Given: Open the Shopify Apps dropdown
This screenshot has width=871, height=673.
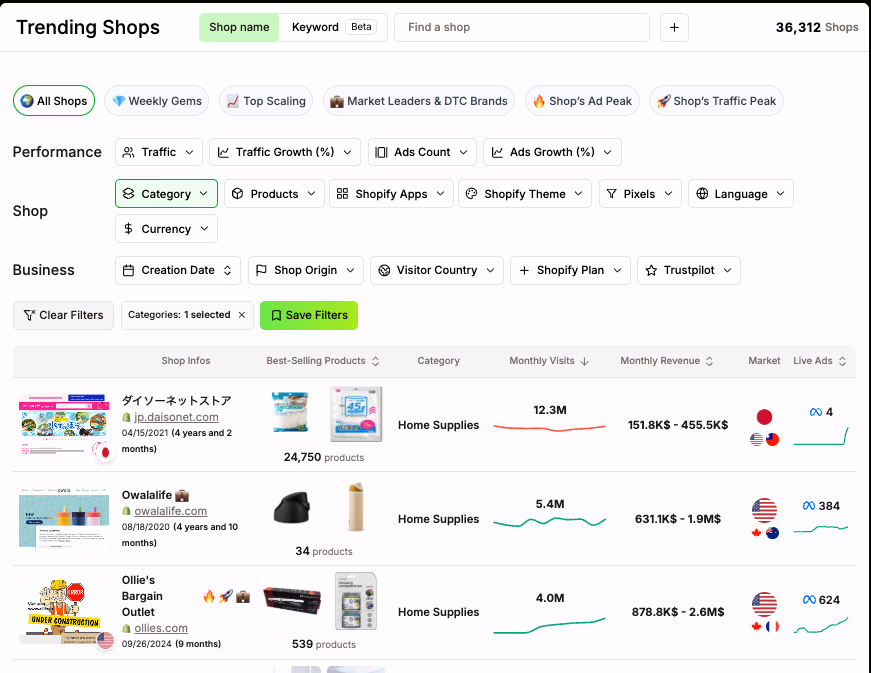Looking at the screenshot, I should [x=391, y=194].
